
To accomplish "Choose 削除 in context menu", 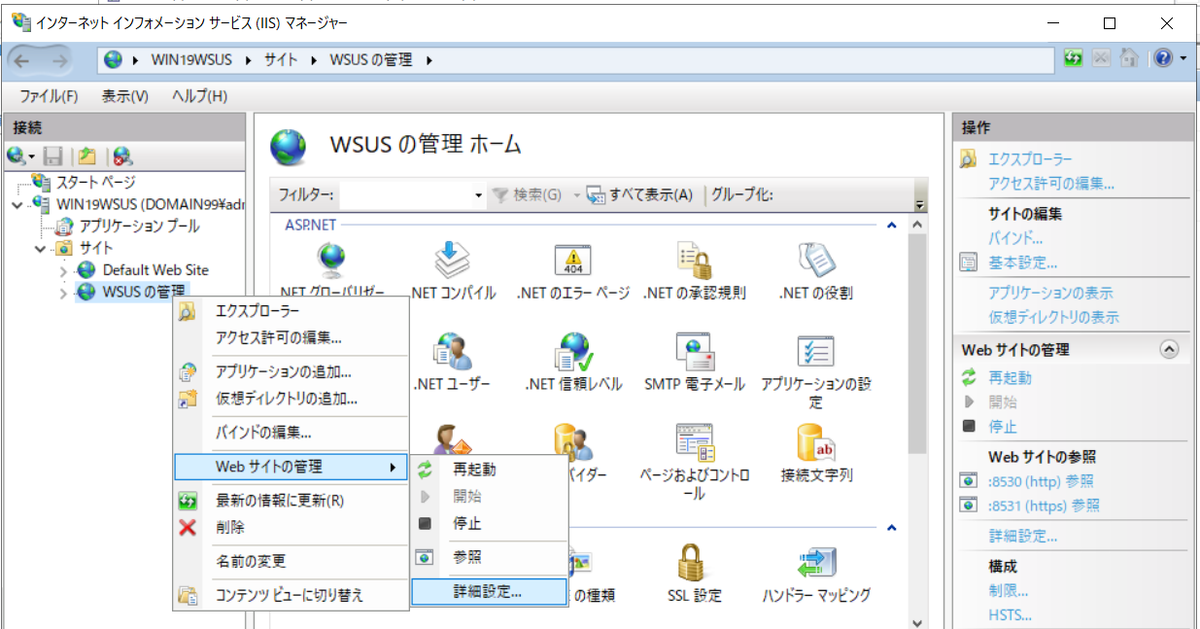I will pyautogui.click(x=292, y=527).
